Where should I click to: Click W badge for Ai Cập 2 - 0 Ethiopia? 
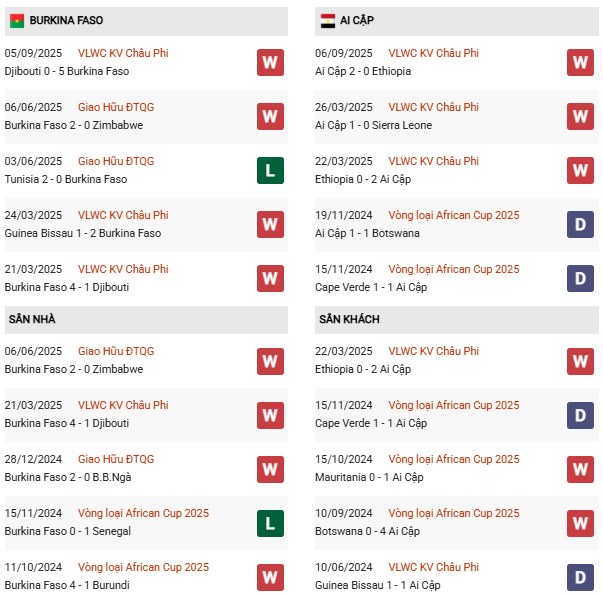pyautogui.click(x=580, y=62)
